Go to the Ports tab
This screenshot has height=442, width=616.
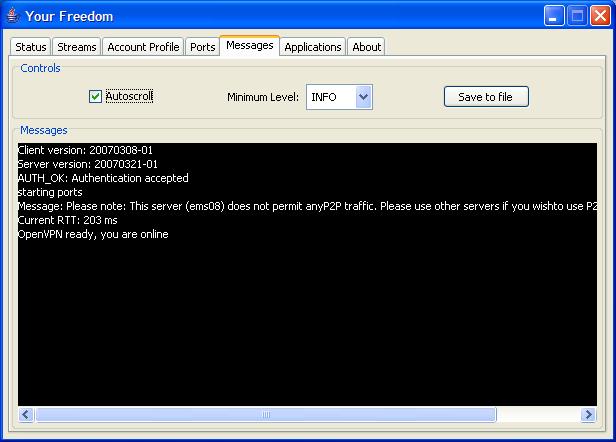[x=202, y=47]
